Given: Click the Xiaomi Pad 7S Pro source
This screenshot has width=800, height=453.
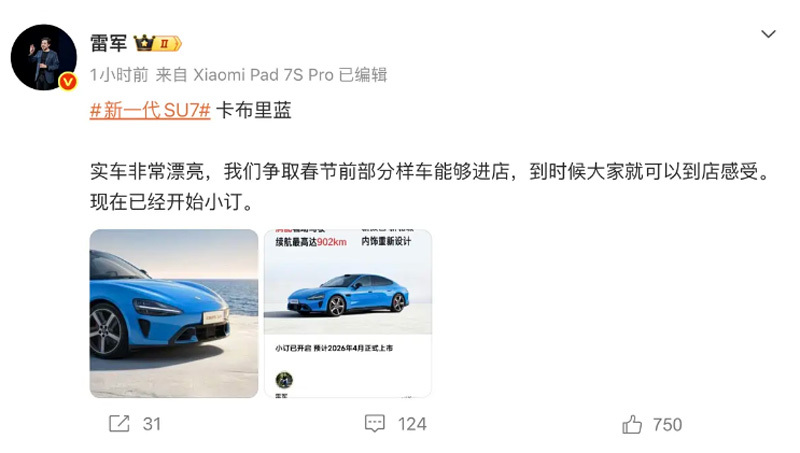Looking at the screenshot, I should point(263,75).
